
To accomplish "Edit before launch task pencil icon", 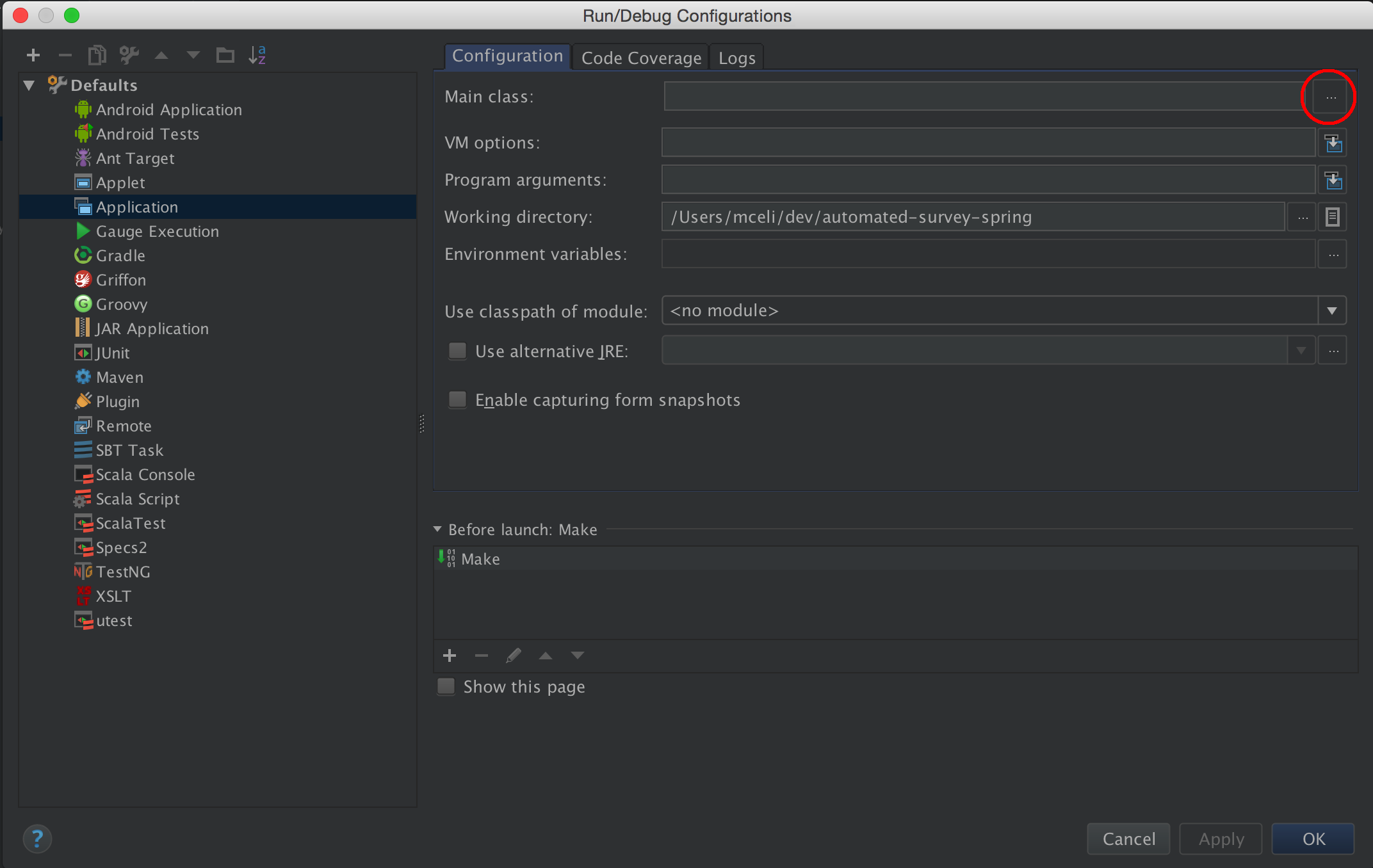I will pos(514,655).
